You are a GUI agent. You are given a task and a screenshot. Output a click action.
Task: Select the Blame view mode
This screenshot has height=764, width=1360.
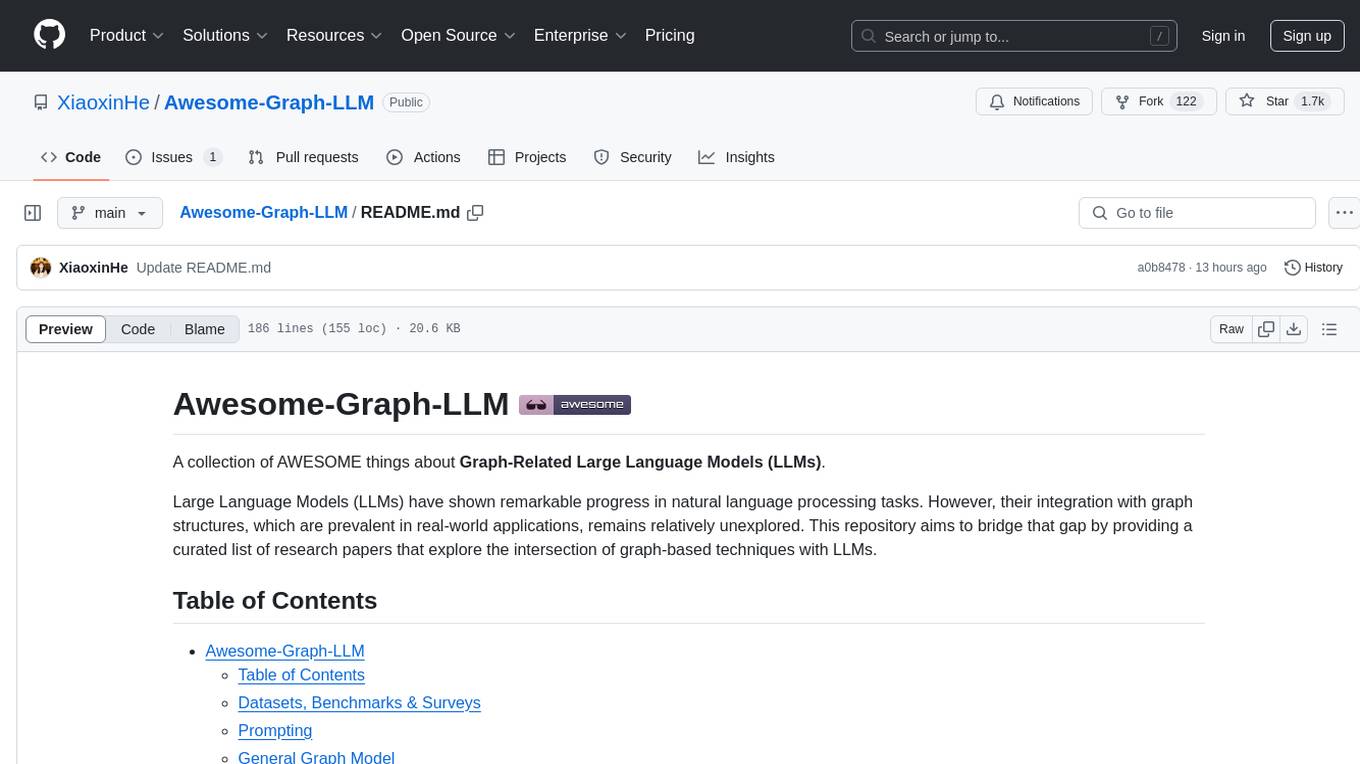[205, 329]
